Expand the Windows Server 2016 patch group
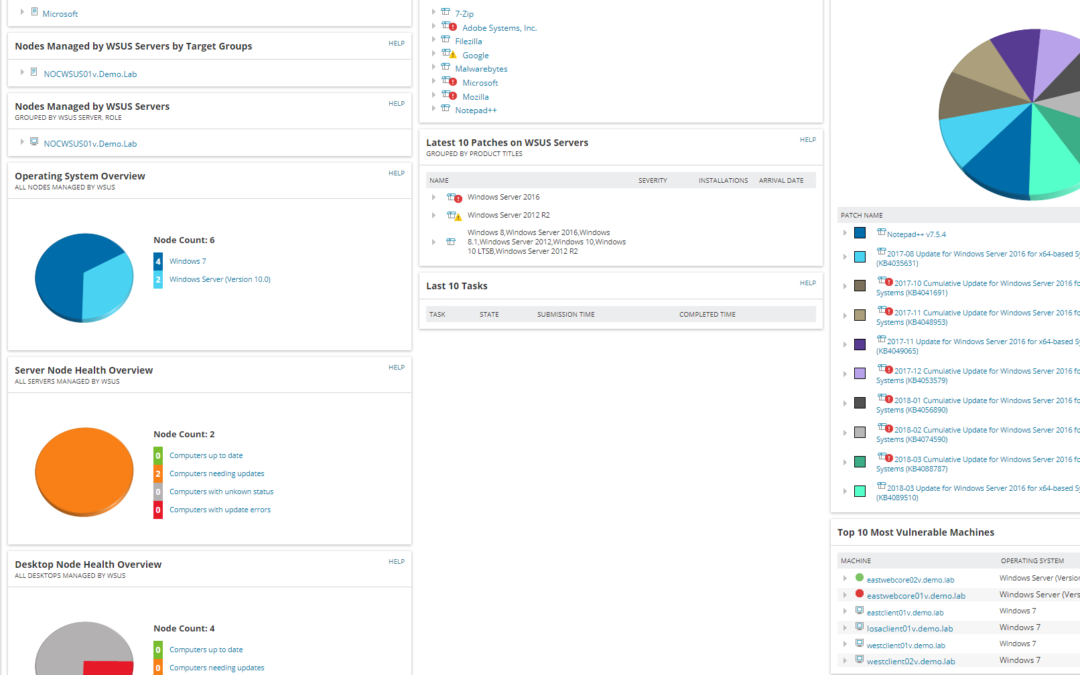This screenshot has height=675, width=1080. pyautogui.click(x=433, y=198)
